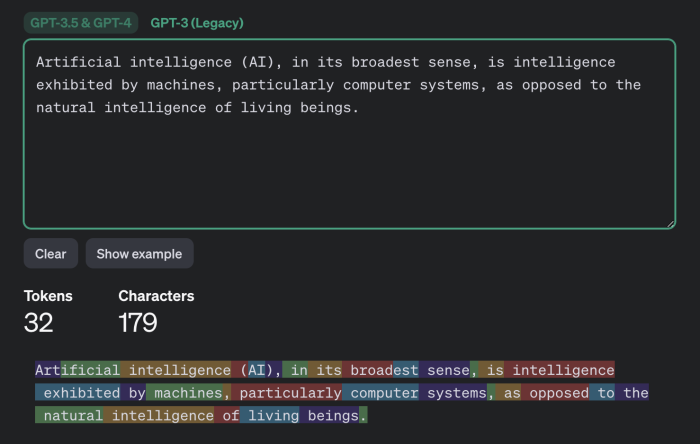Screen dimensions: 700x444
Task: Click the Tokens count value 32
Action: [x=38, y=322]
